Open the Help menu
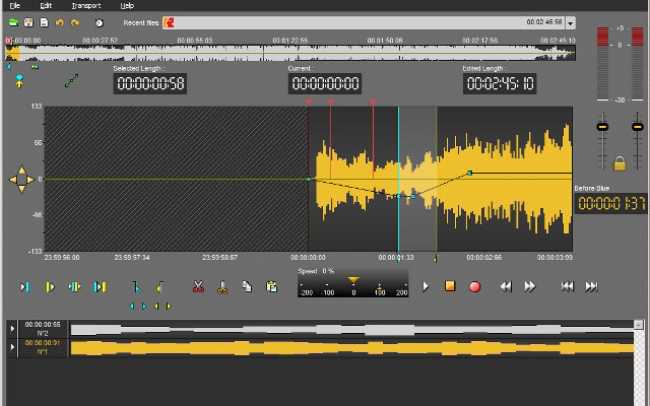The height and width of the screenshot is (406, 650). 127,5
